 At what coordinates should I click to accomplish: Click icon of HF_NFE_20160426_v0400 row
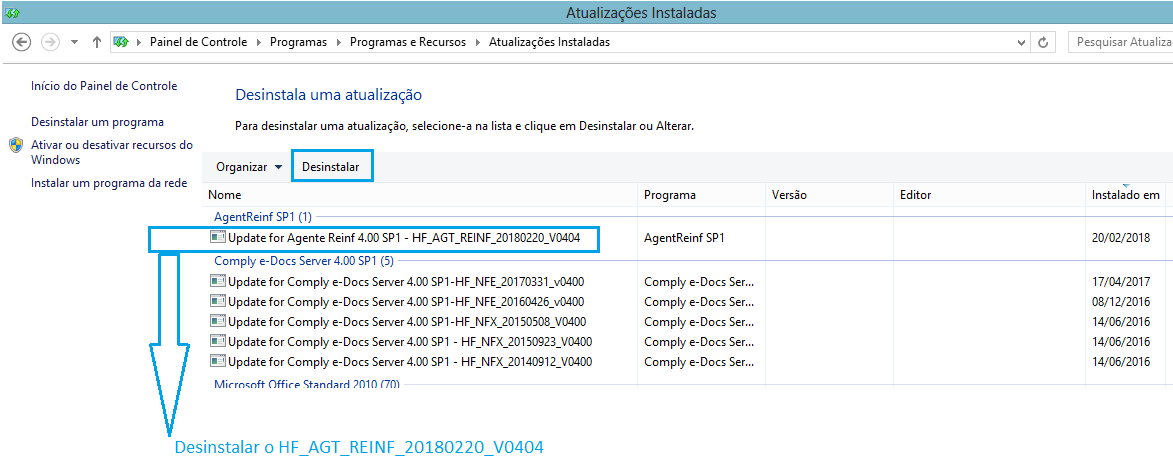[x=218, y=301]
